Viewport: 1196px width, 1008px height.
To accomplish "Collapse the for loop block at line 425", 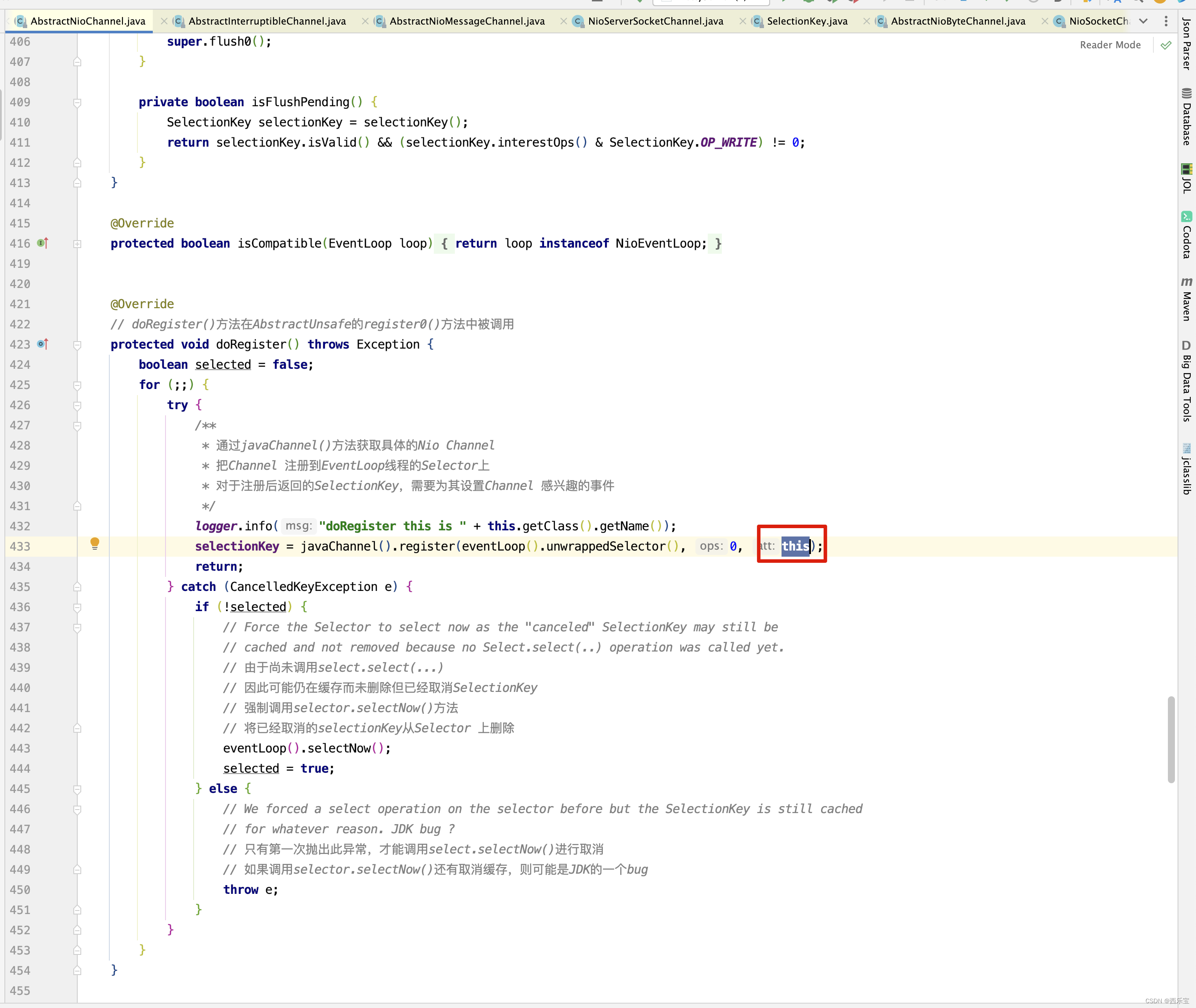I will coord(77,386).
